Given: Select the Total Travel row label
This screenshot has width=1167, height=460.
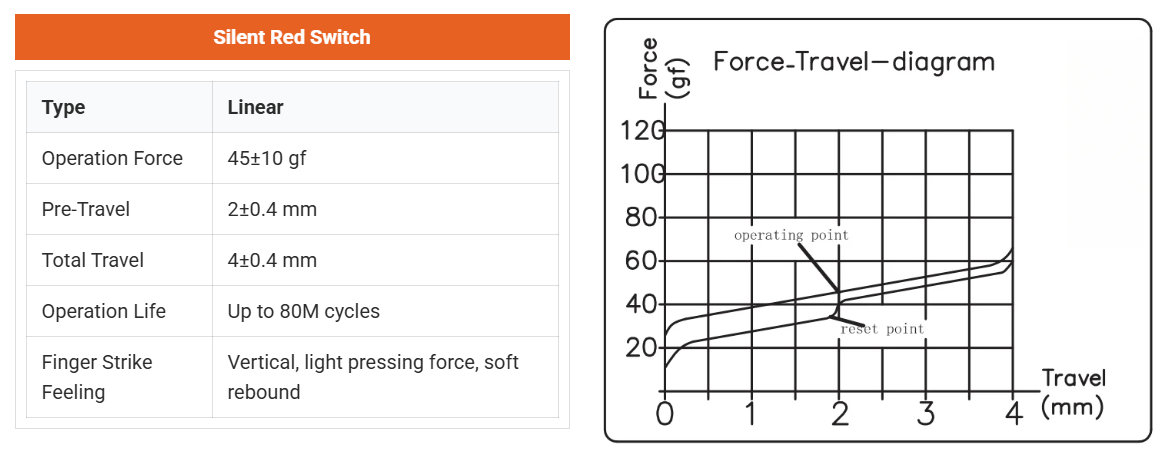Looking at the screenshot, I should (x=93, y=261).
